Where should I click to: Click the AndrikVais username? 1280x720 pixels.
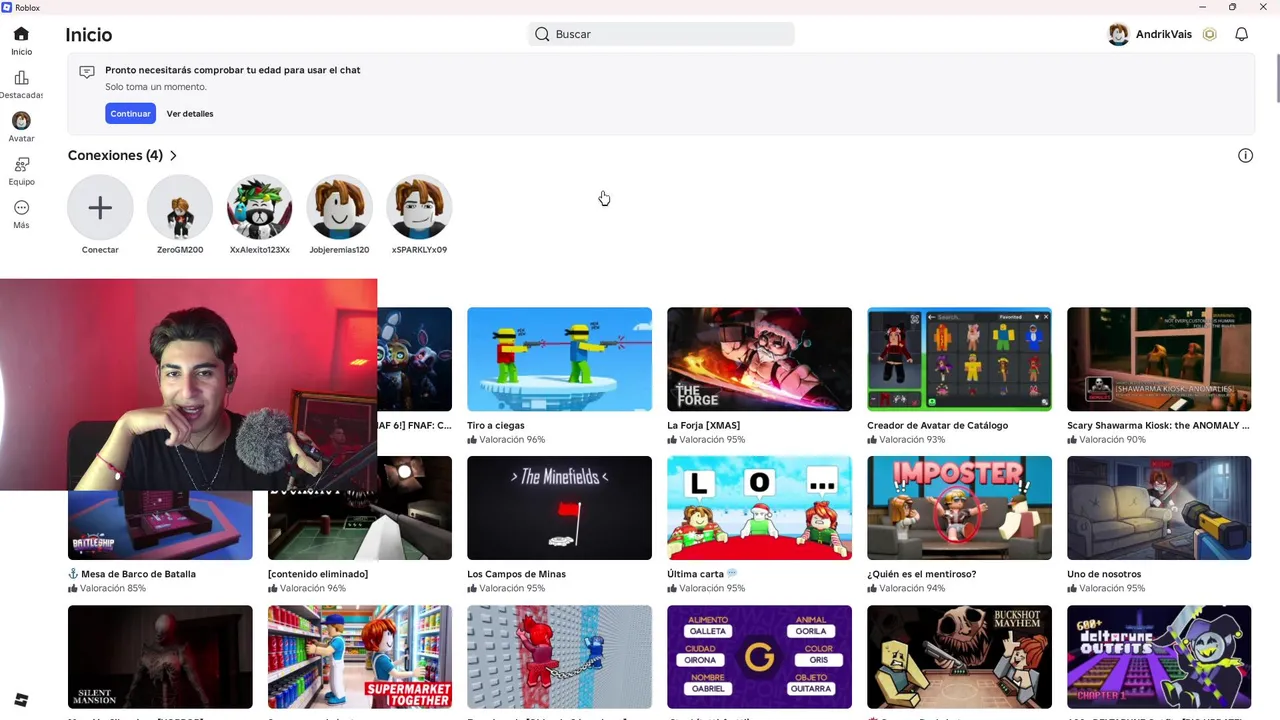click(x=1164, y=34)
